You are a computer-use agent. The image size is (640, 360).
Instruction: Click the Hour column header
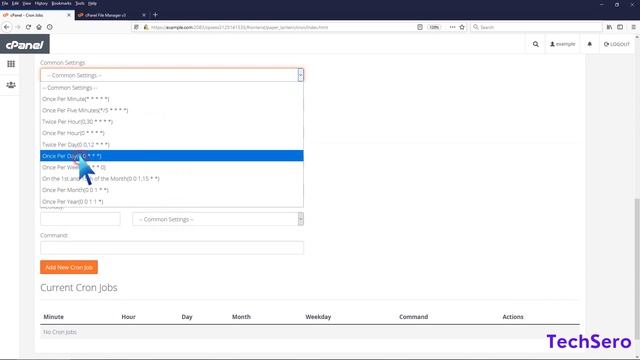point(128,317)
